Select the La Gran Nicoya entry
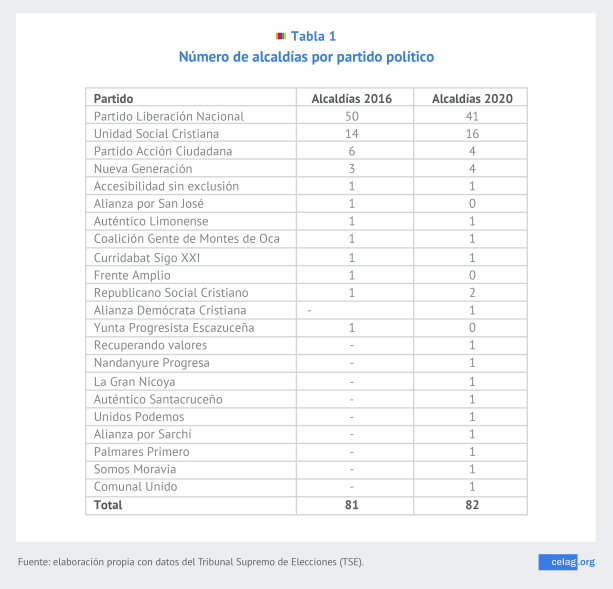The image size is (613, 589). (x=134, y=381)
